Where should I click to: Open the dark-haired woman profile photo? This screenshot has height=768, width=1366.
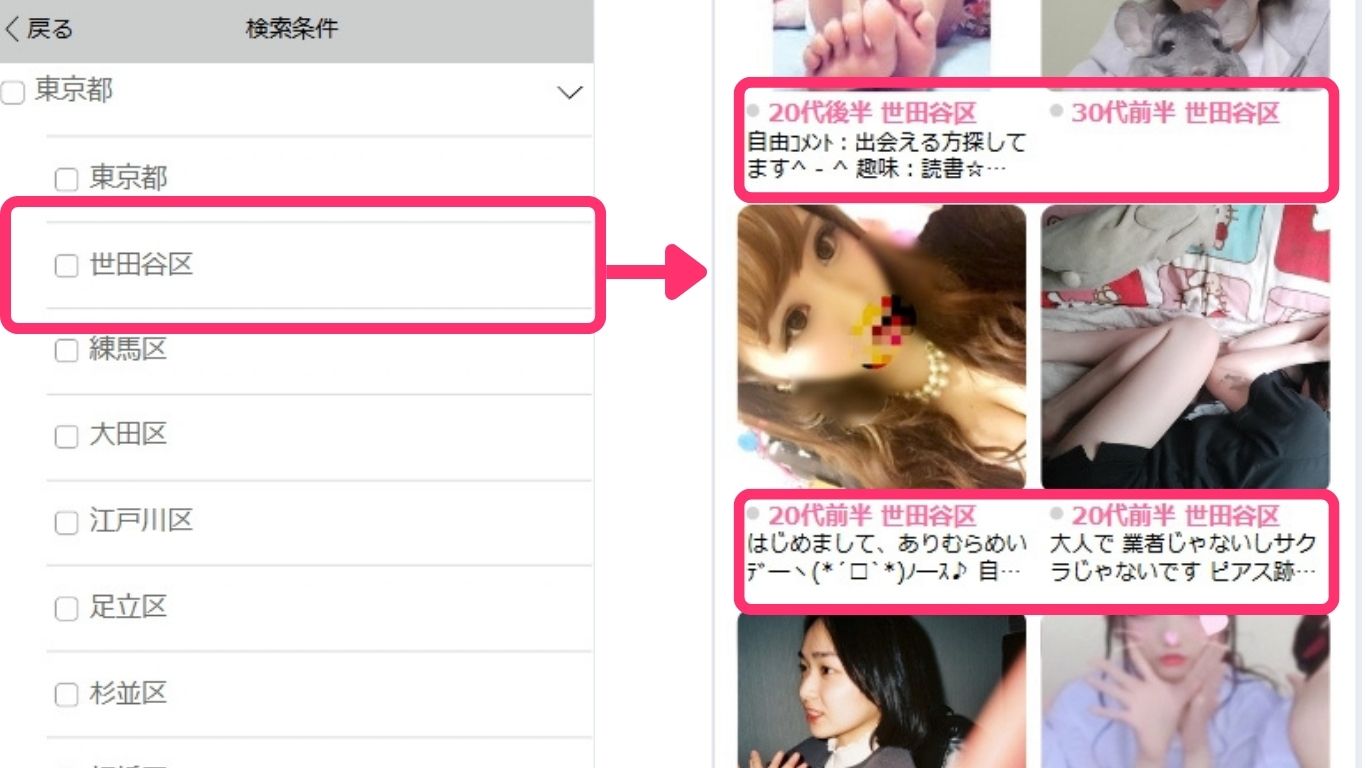882,690
